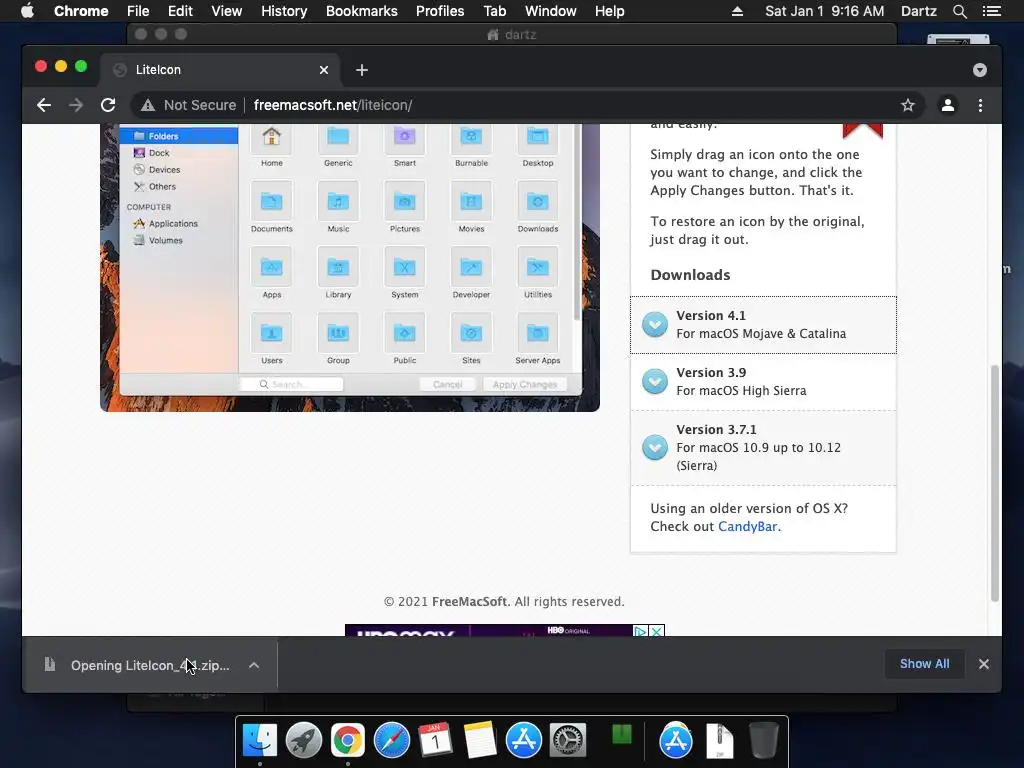Click the FreeMacSoft footer link
Image resolution: width=1024 pixels, height=768 pixels.
click(x=469, y=601)
